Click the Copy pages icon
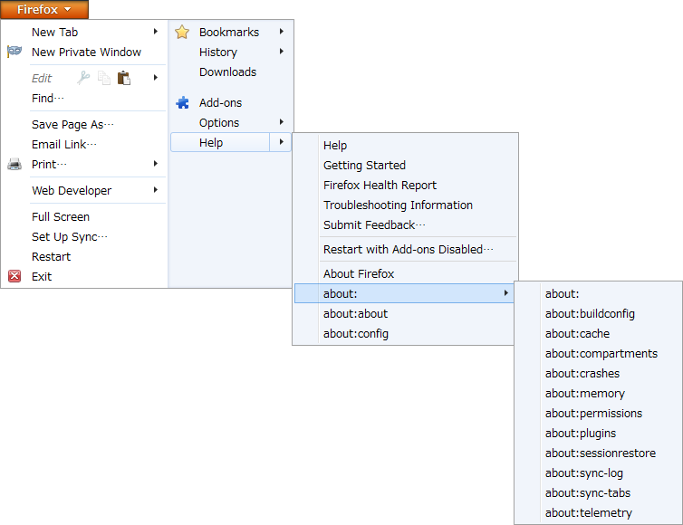This screenshot has width=683, height=525. click(x=104, y=78)
